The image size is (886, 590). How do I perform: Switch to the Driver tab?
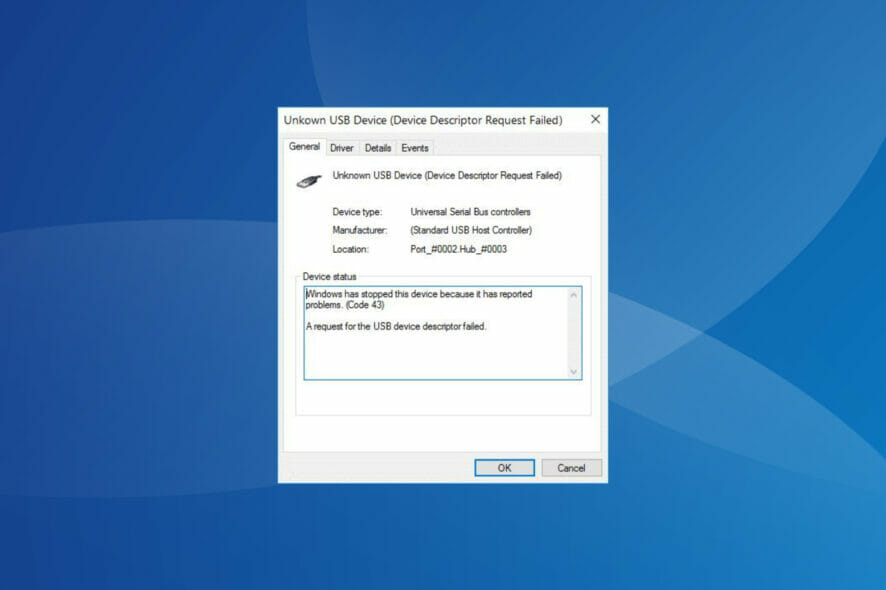pos(341,148)
